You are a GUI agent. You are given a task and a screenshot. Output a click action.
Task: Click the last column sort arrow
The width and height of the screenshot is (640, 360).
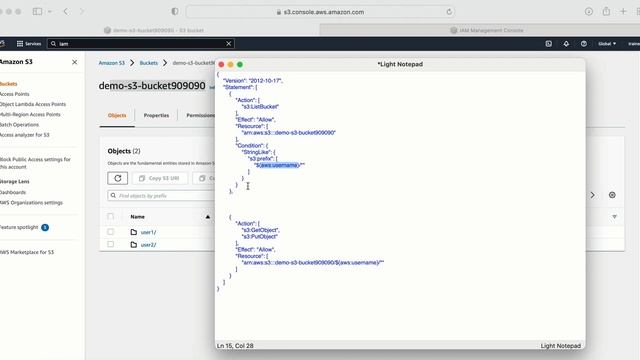coord(614,217)
